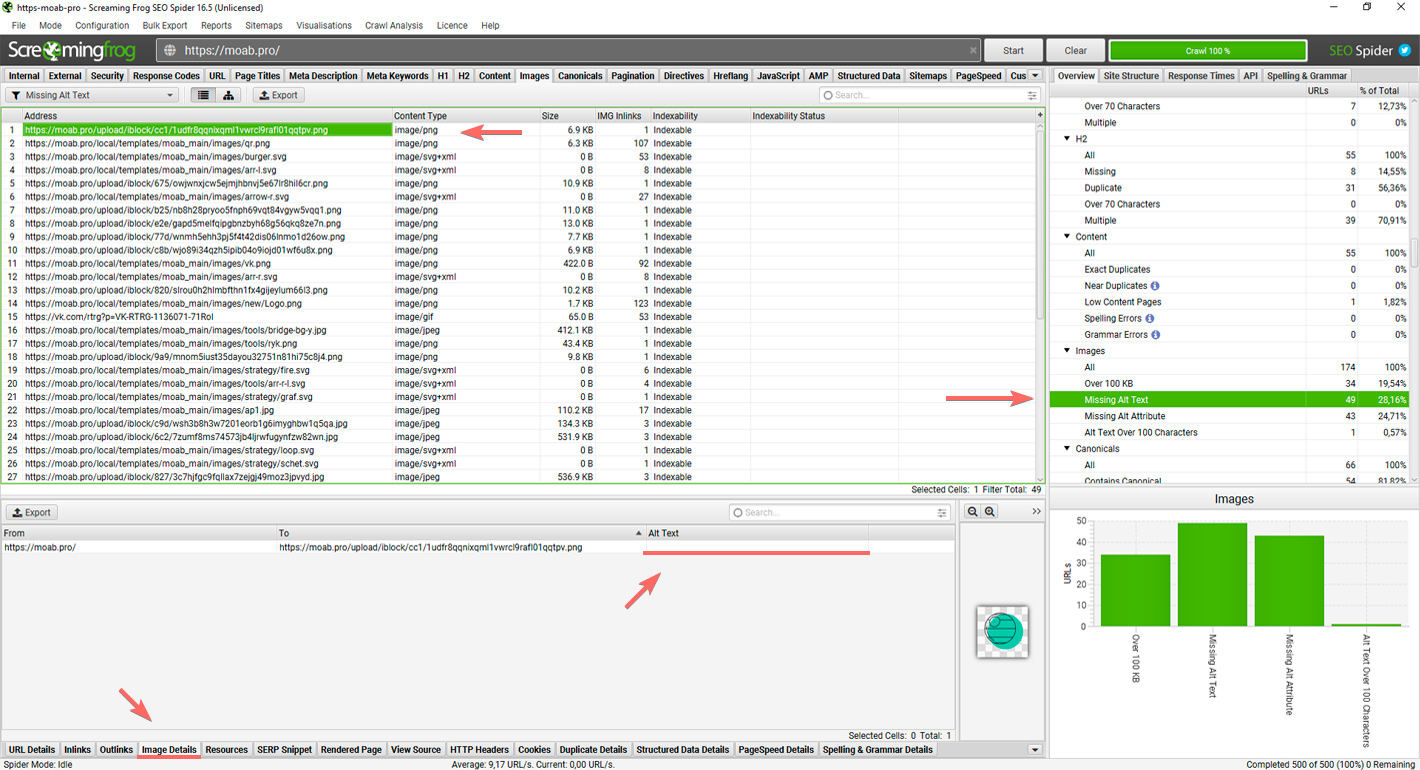Export the lower Image Details table
Viewport: 1420px width, 770px height.
[x=31, y=513]
